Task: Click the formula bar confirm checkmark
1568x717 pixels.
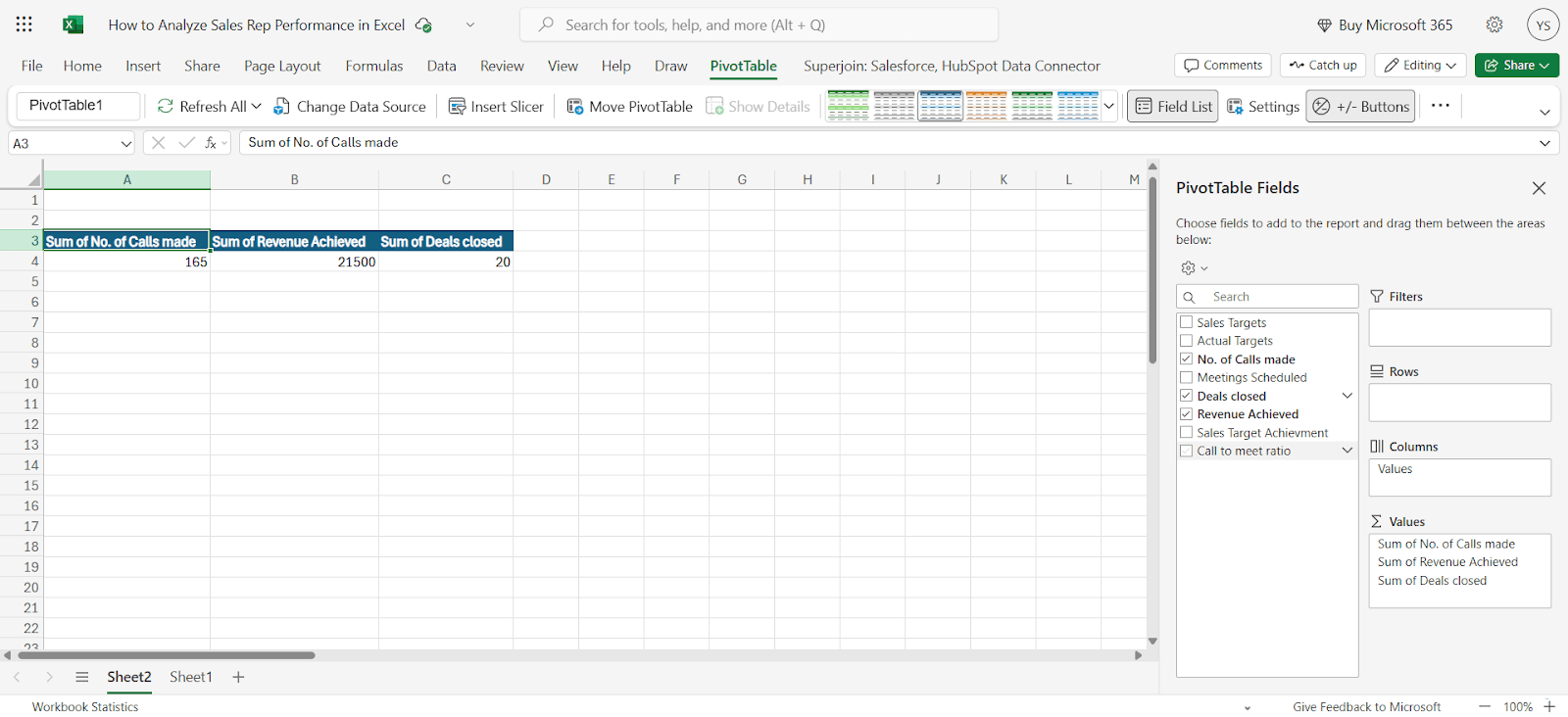Action: [x=186, y=143]
